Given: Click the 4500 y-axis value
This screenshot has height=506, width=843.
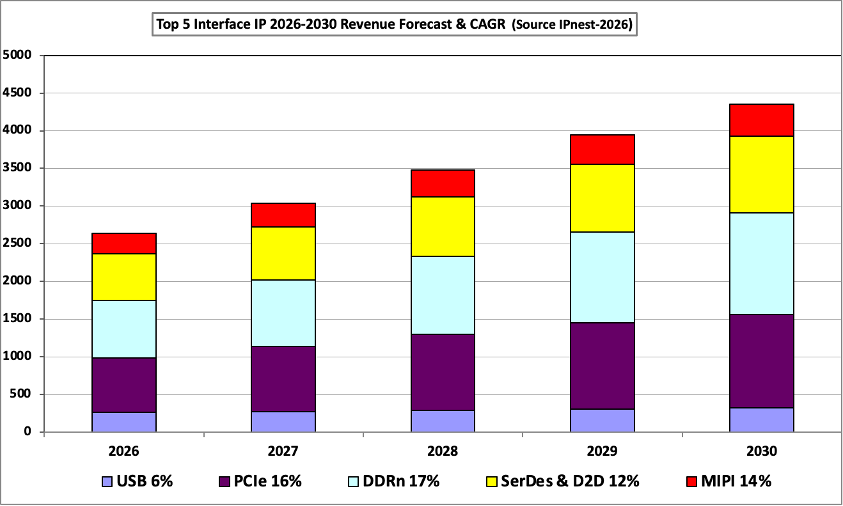Looking at the screenshot, I should coord(17,92).
